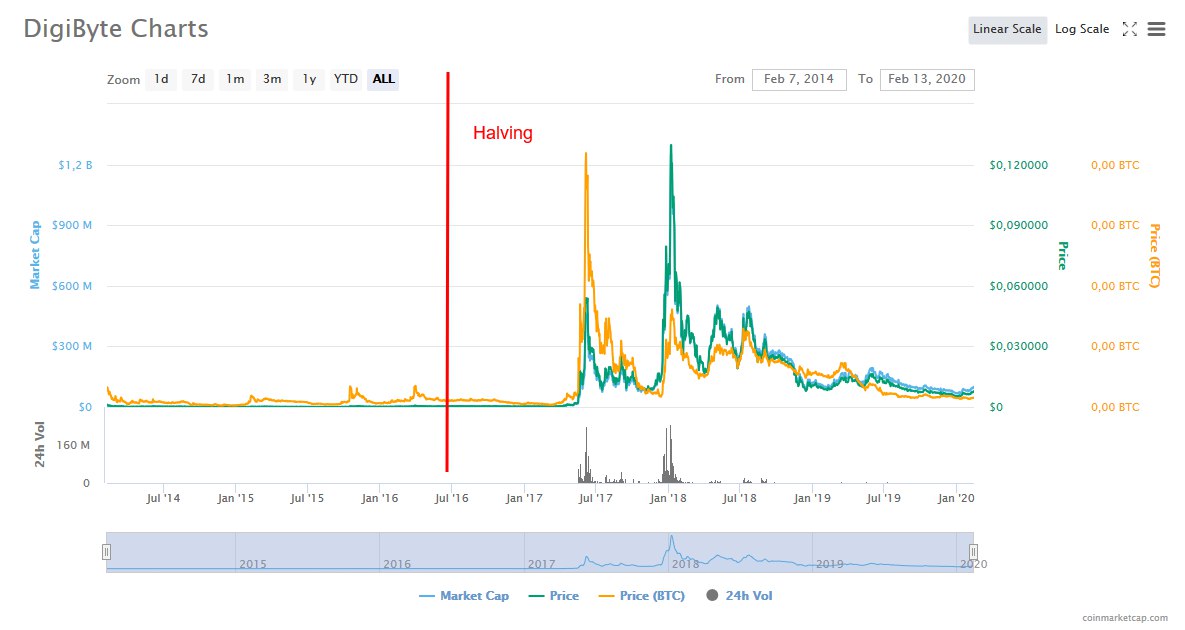Open the chart hamburger menu
Screen dimensions: 1185x630
tap(1156, 29)
